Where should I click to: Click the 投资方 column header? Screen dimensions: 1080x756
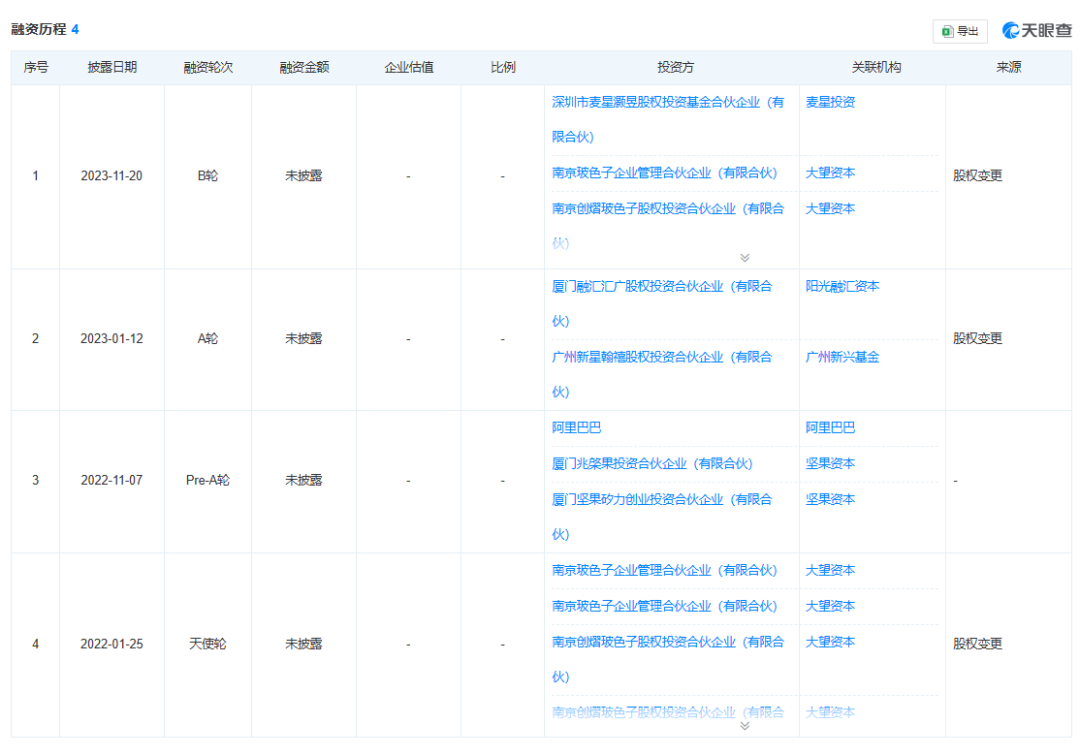tap(675, 67)
